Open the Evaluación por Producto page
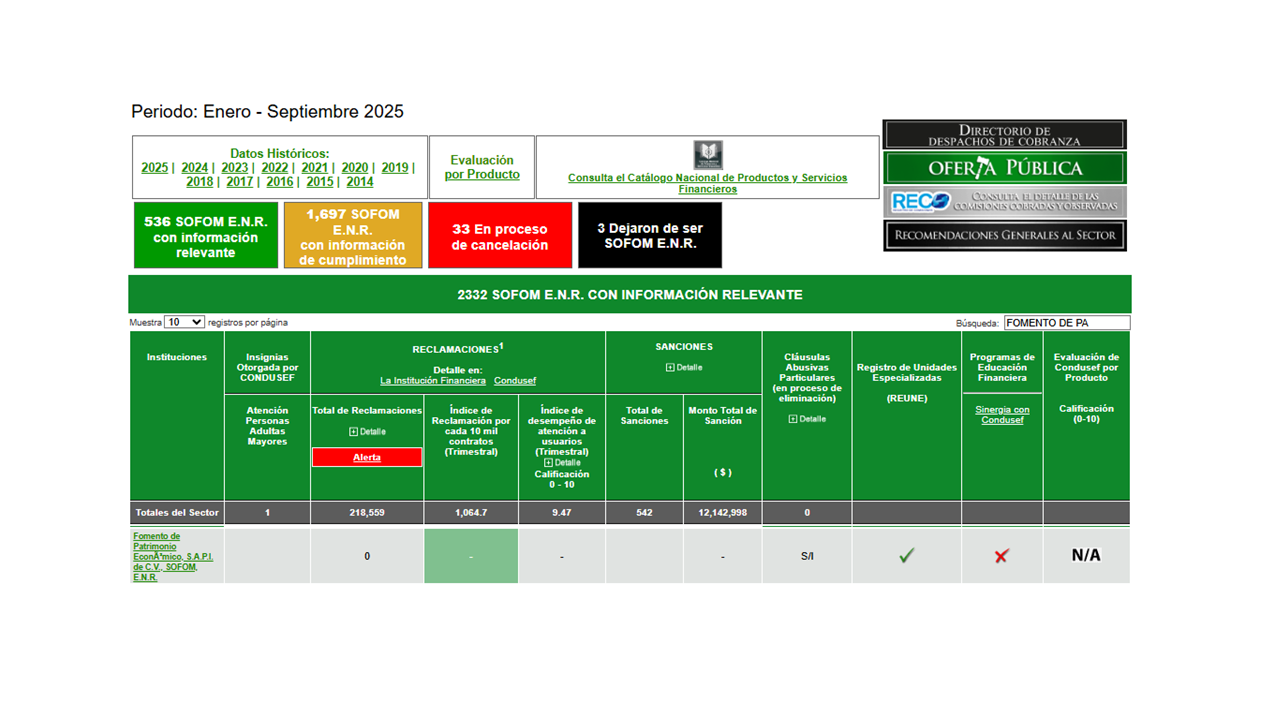 tap(481, 167)
